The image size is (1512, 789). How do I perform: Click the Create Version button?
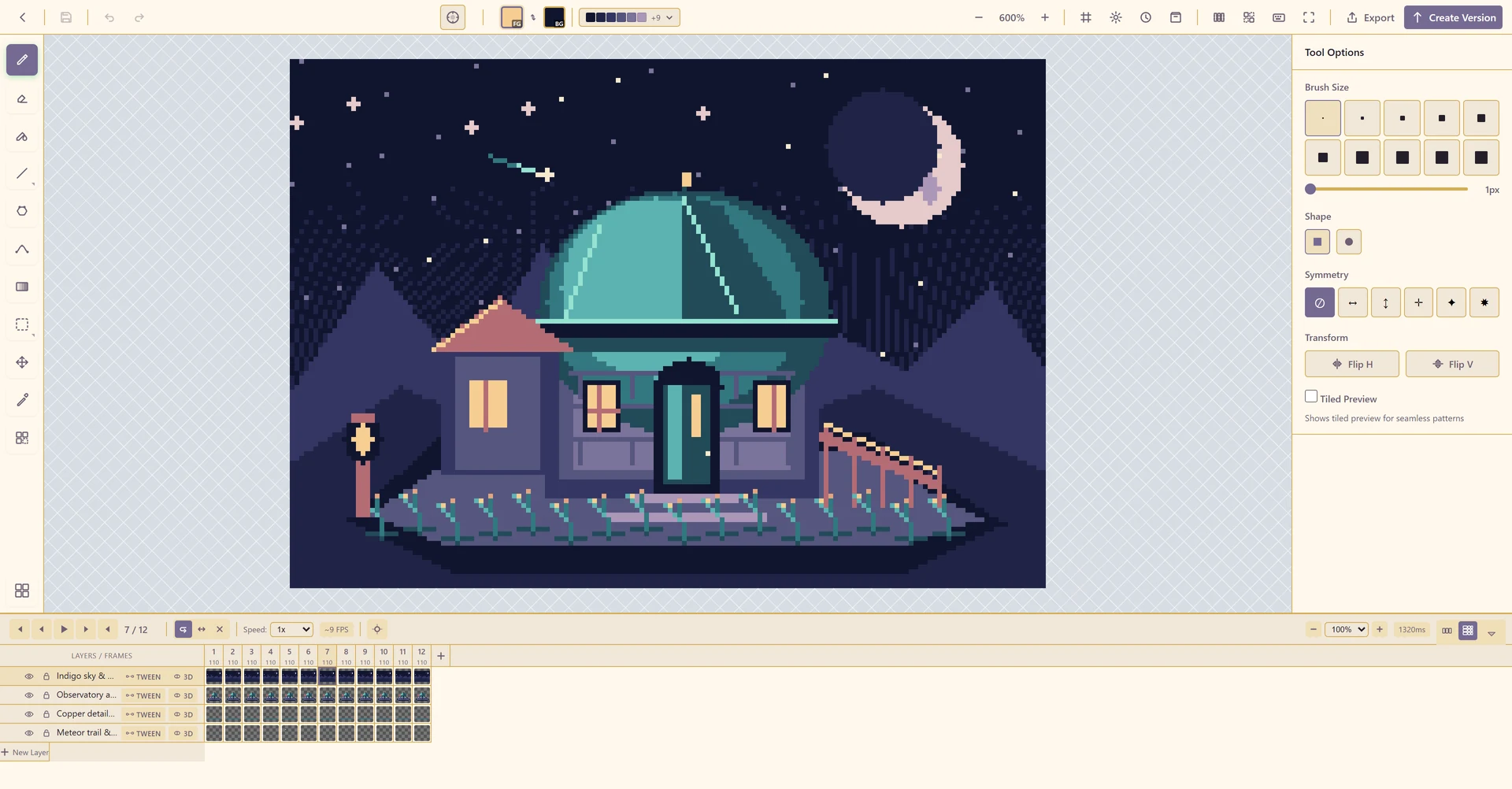1453,17
